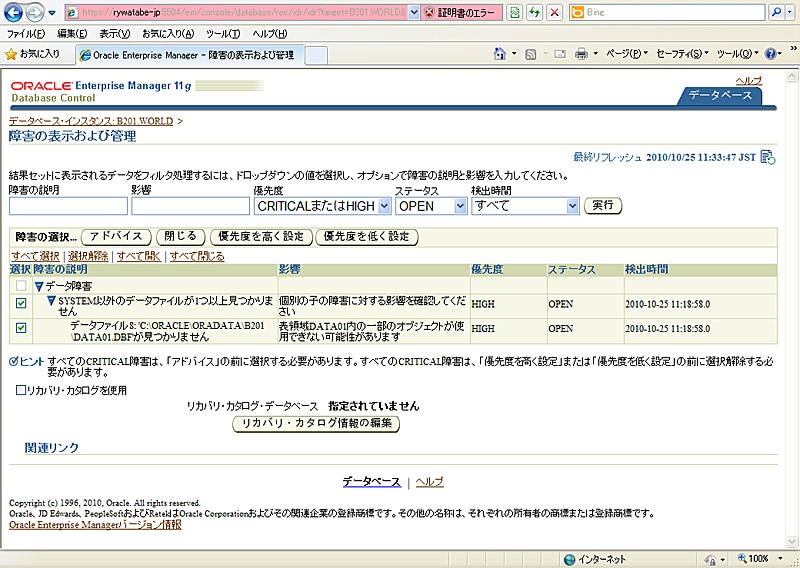The height and width of the screenshot is (568, 800).
Task: Click the アドバイス button
Action: click(116, 237)
